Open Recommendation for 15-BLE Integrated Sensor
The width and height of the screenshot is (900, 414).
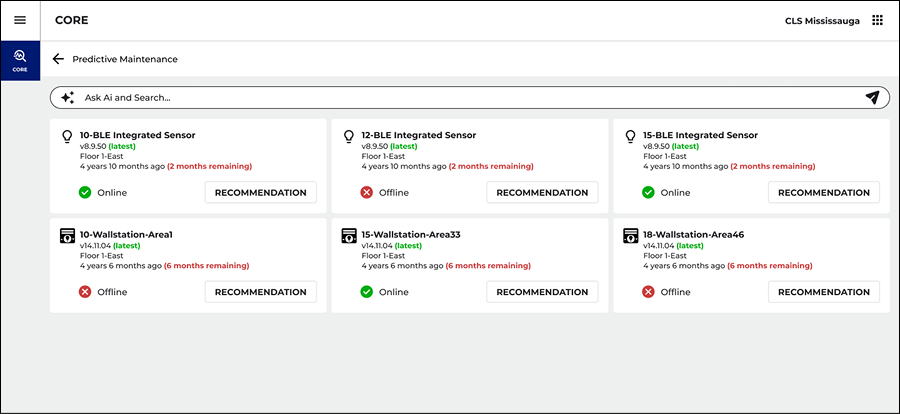click(824, 193)
